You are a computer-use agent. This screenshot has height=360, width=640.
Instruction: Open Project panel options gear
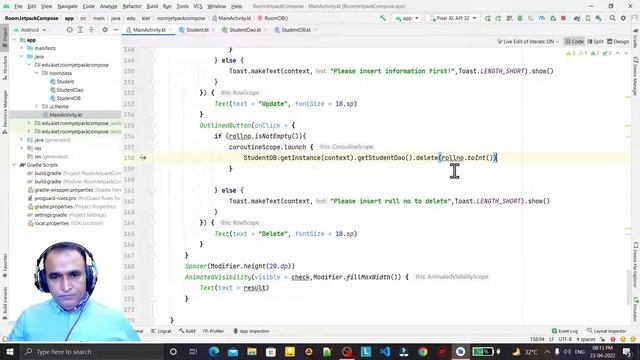click(105, 30)
